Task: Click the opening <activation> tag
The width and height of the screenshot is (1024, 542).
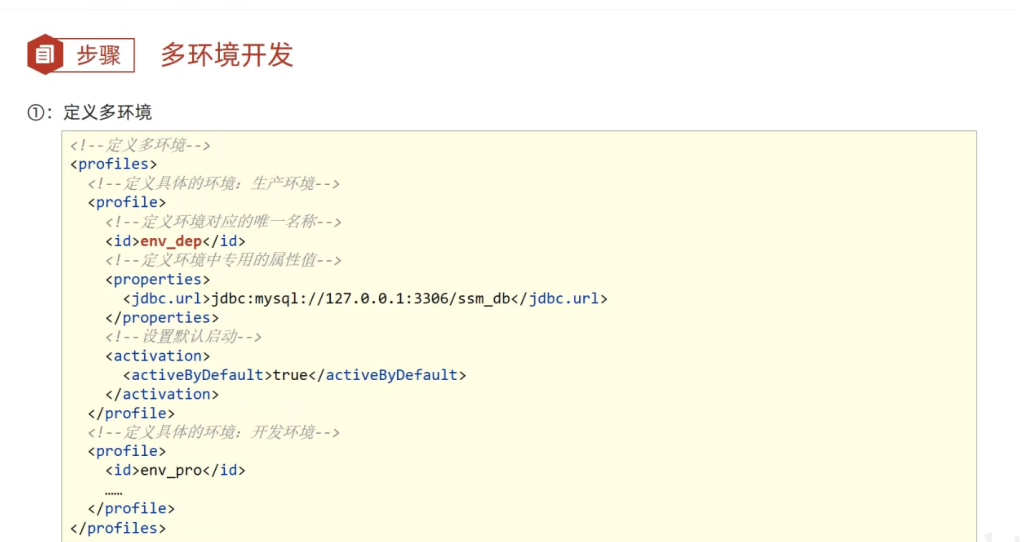Action: [x=158, y=356]
